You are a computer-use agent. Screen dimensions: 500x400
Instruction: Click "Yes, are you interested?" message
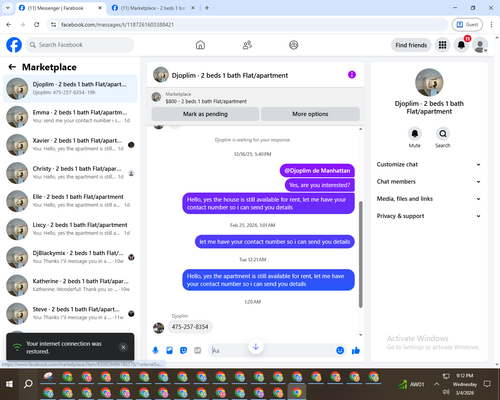(x=320, y=185)
